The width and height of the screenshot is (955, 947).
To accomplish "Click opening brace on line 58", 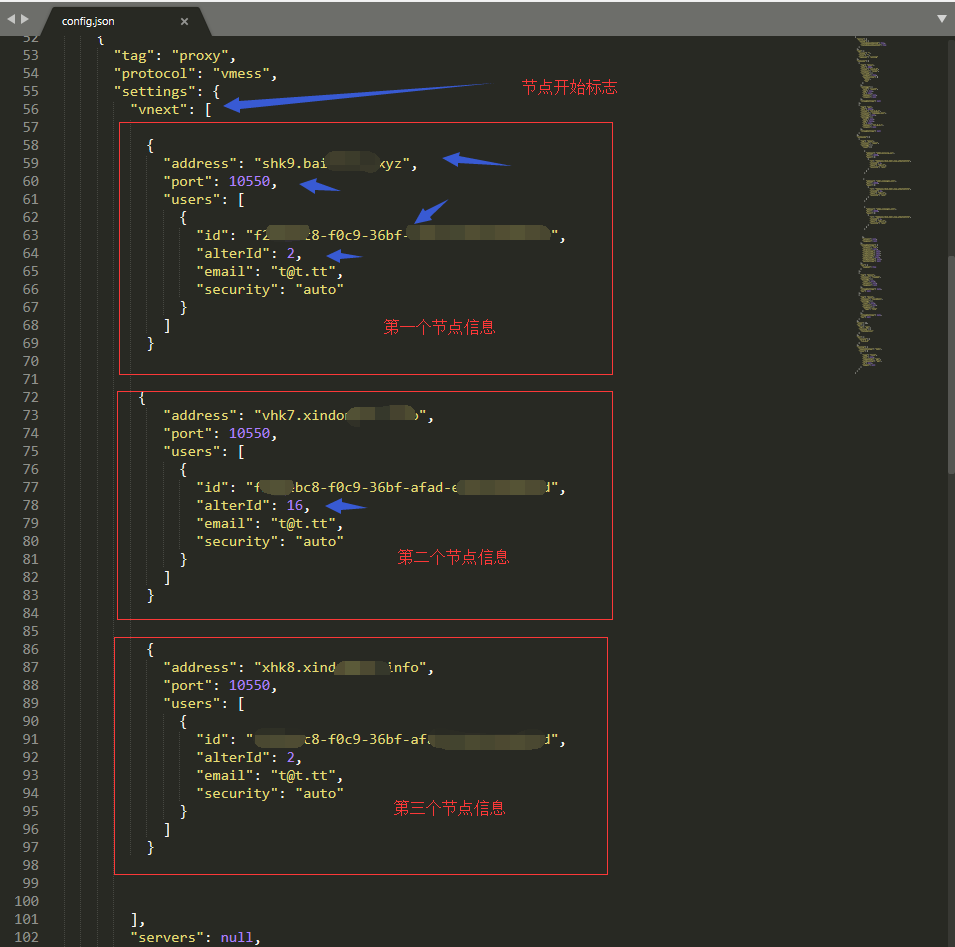I will [x=150, y=146].
